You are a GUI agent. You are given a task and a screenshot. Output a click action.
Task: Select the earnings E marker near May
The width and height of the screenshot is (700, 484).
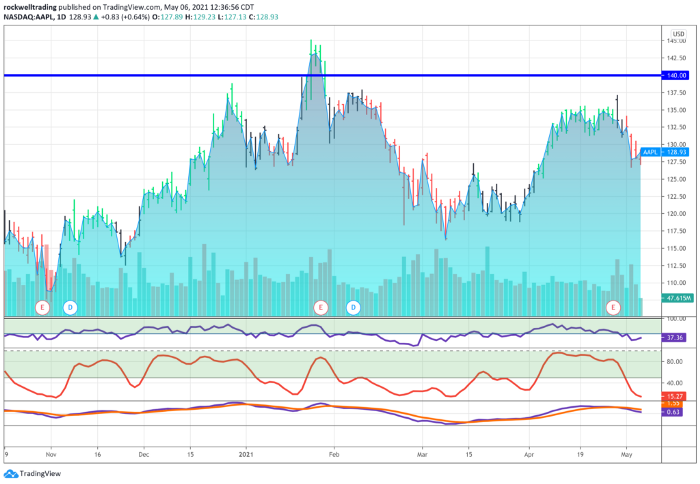pyautogui.click(x=613, y=307)
